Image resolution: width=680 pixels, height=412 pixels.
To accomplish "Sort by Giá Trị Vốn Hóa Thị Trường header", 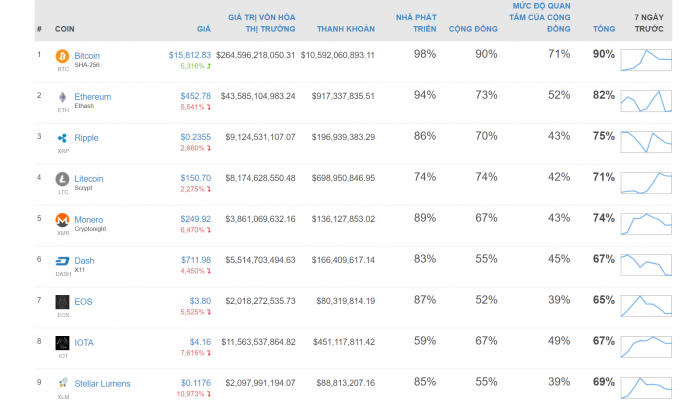I will pyautogui.click(x=261, y=24).
